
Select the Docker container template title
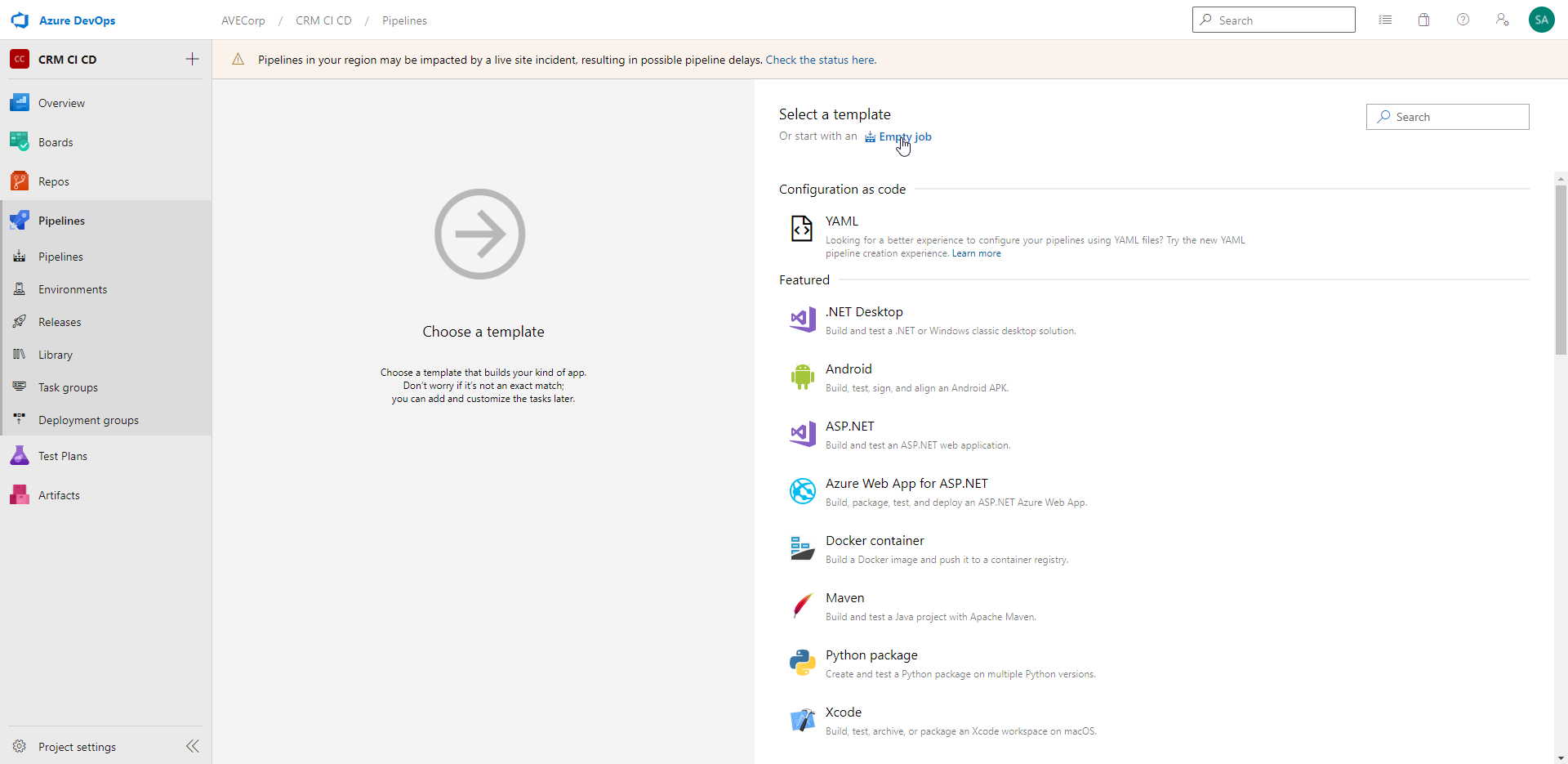[875, 541]
